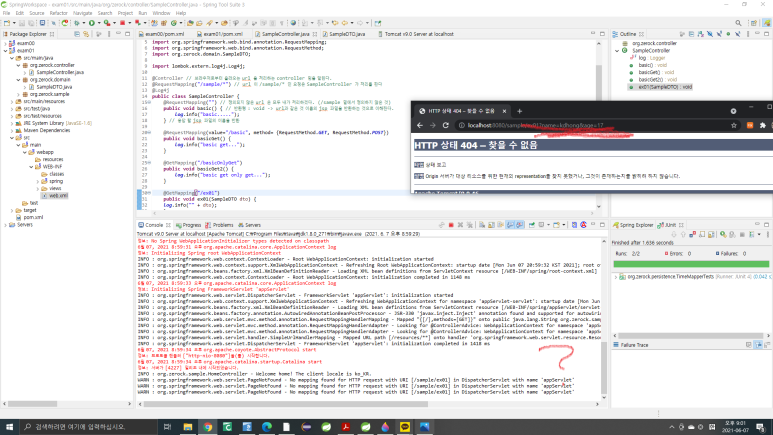Select basicGet2() in Outline
The height and width of the screenshot is (435, 773).
(x=658, y=79)
